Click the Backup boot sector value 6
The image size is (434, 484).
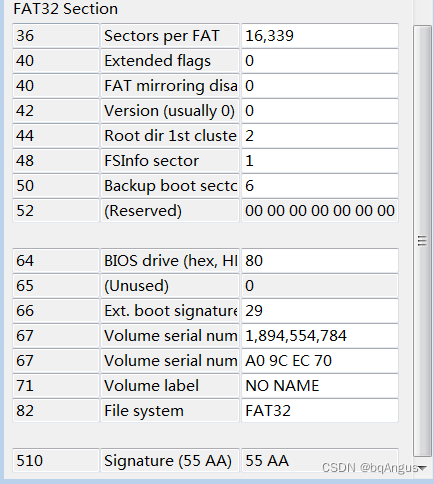pos(320,186)
